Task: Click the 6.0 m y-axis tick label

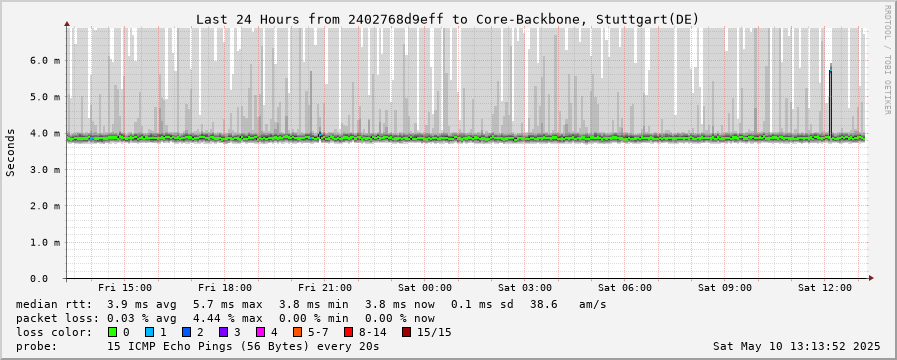Action: click(x=48, y=61)
